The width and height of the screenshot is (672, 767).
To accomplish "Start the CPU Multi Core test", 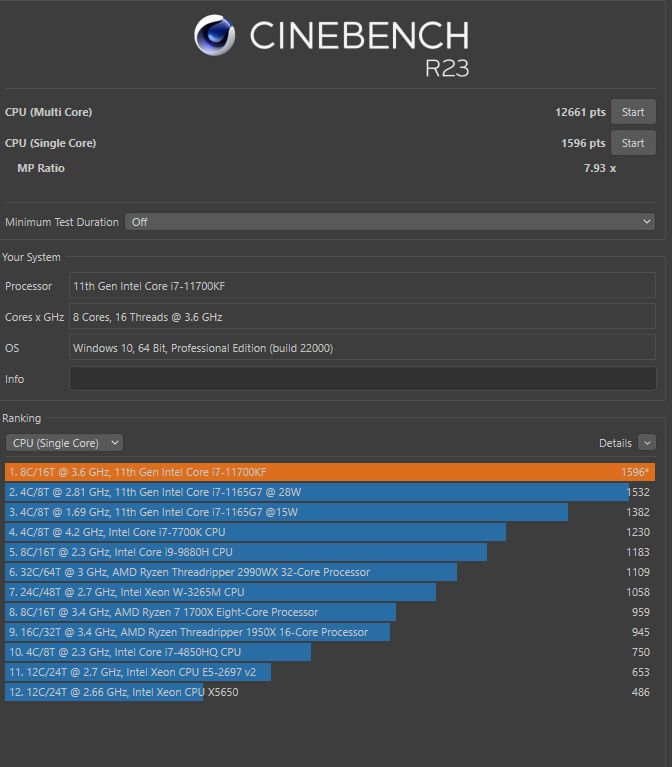I will [x=633, y=112].
